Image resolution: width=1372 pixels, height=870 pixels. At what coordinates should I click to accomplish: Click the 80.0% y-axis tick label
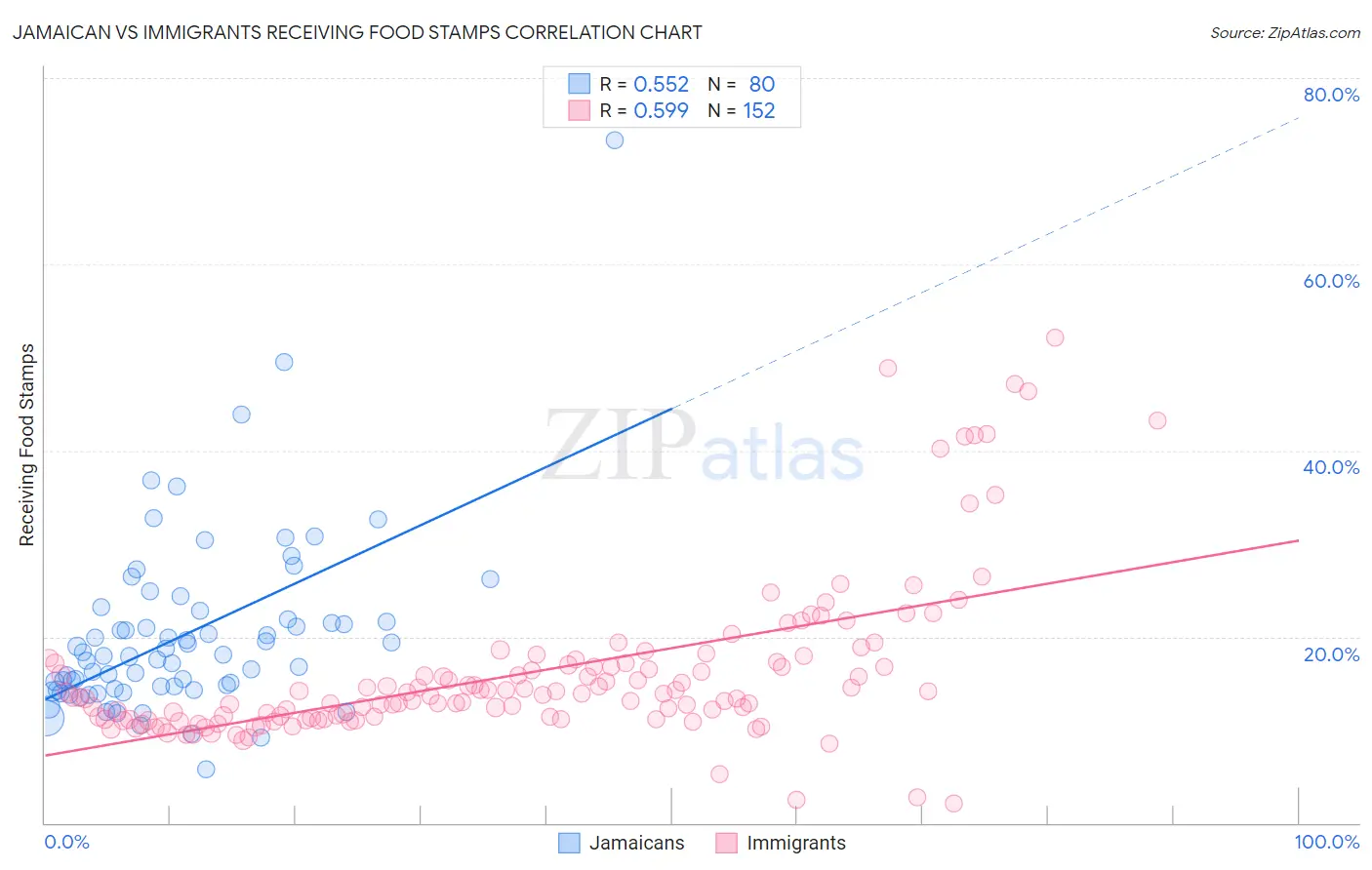pyautogui.click(x=1331, y=95)
